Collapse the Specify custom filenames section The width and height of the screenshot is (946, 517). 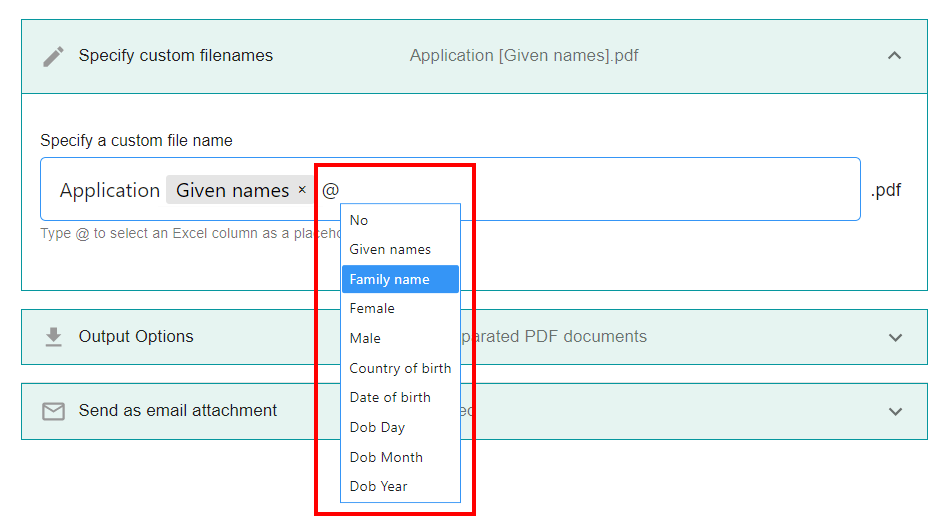(x=894, y=56)
